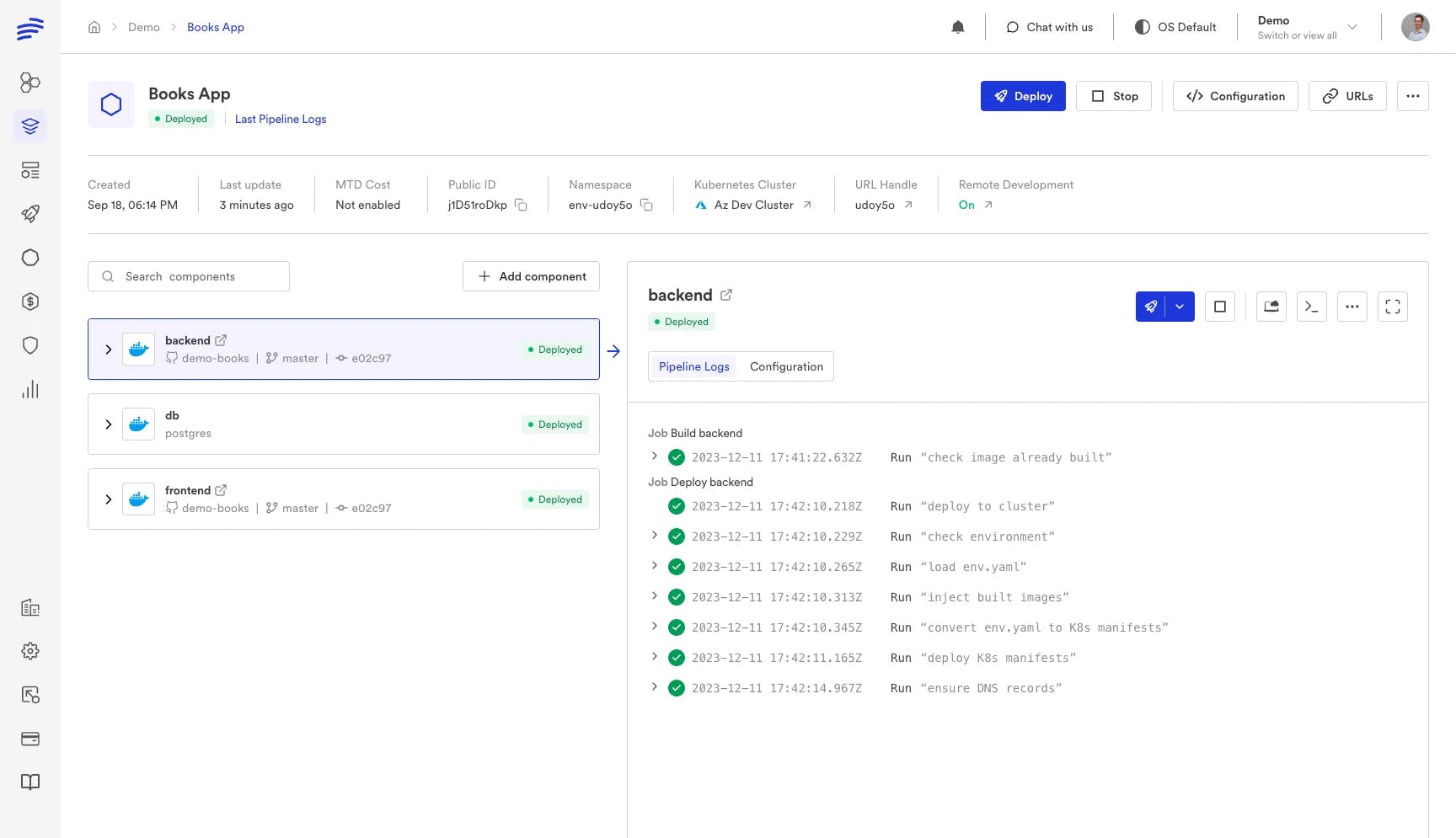Open the backend external link icon in panel header

(x=726, y=295)
